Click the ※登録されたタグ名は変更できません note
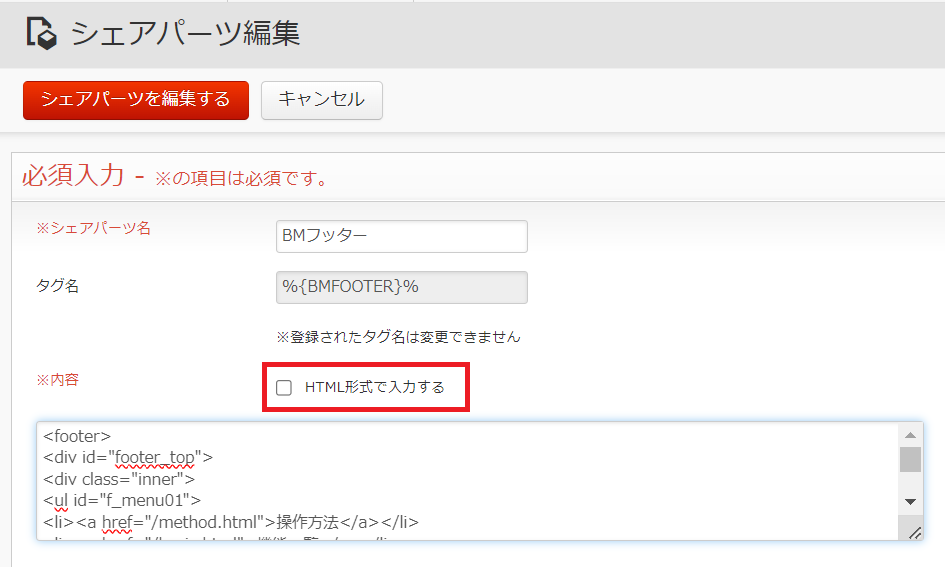The height and width of the screenshot is (567, 945). coord(398,337)
